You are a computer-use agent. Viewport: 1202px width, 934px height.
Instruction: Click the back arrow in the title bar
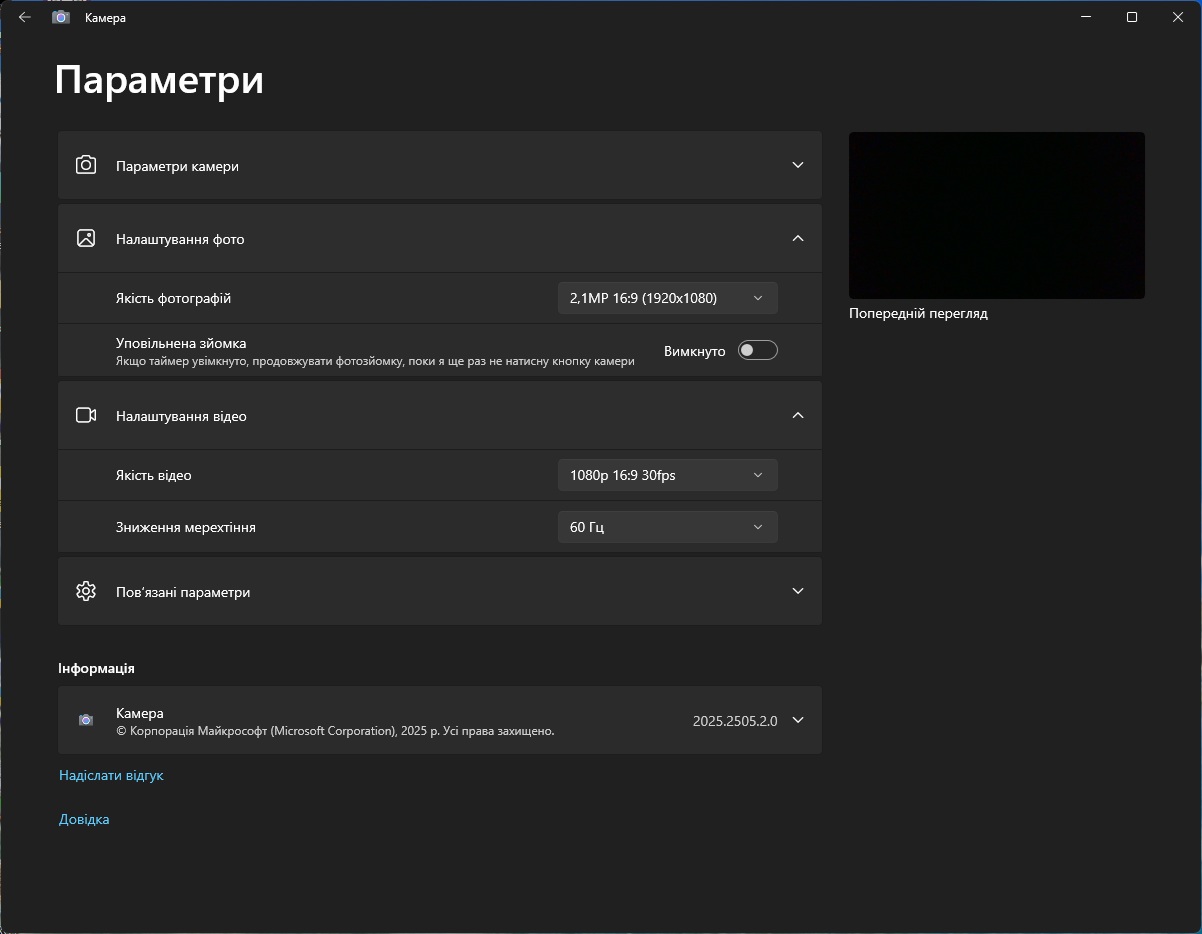pos(25,17)
